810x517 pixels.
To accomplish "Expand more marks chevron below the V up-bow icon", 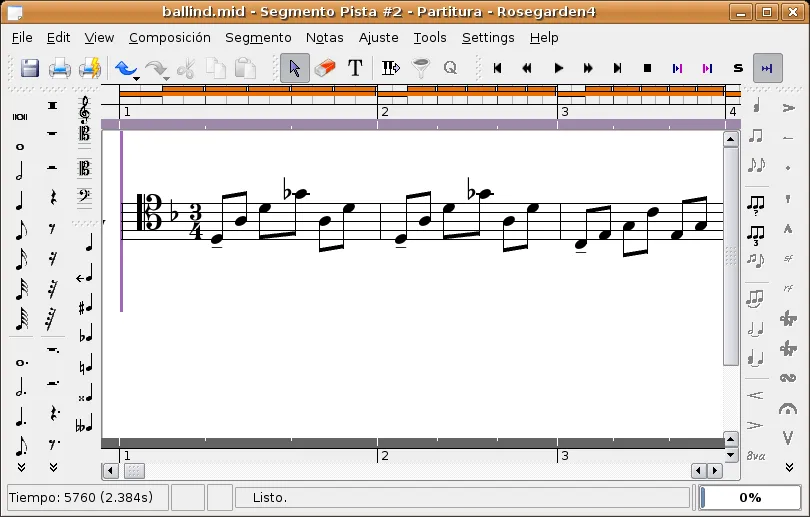I will pyautogui.click(x=789, y=467).
